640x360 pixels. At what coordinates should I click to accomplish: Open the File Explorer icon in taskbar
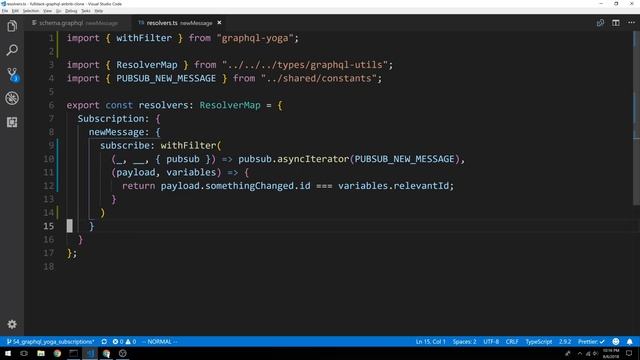[x=41, y=353]
